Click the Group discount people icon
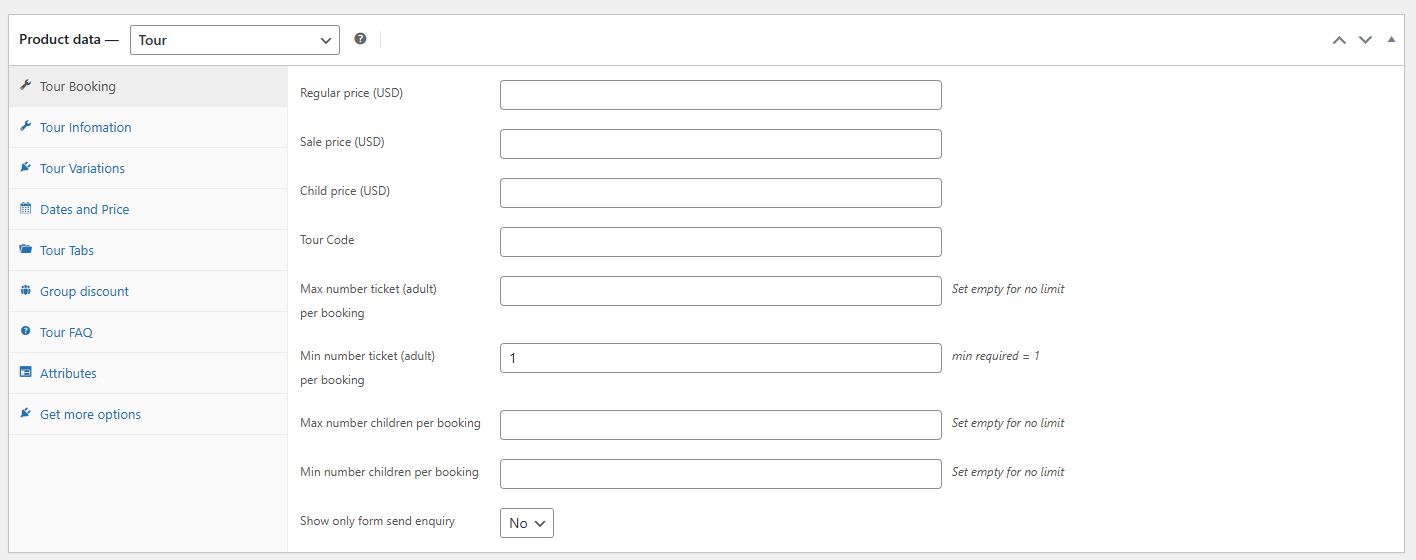Screen dimensions: 1416x560 (x=26, y=291)
